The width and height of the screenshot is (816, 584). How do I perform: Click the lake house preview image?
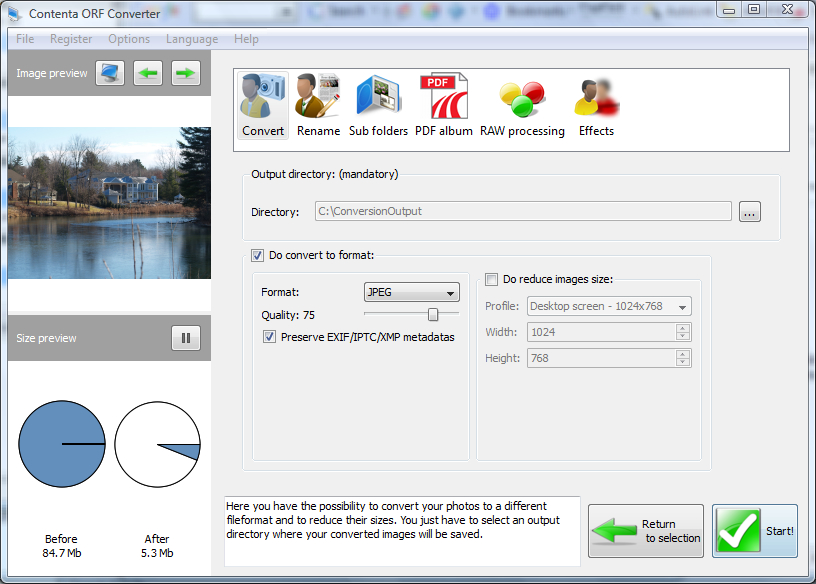[x=109, y=203]
